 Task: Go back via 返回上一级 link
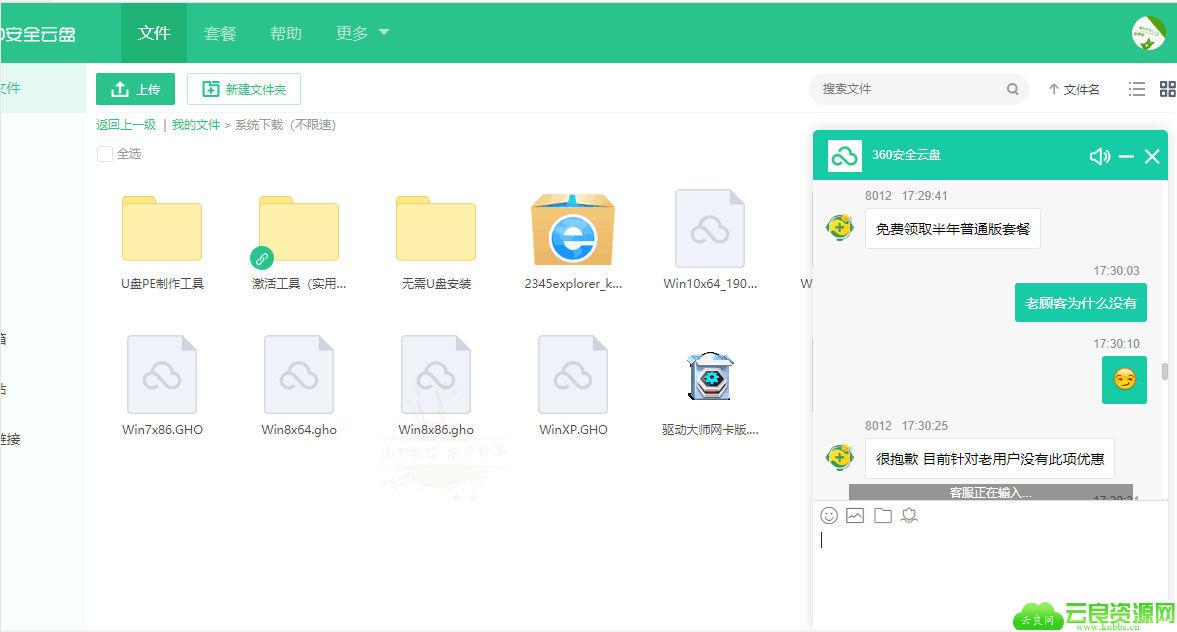pyautogui.click(x=126, y=125)
